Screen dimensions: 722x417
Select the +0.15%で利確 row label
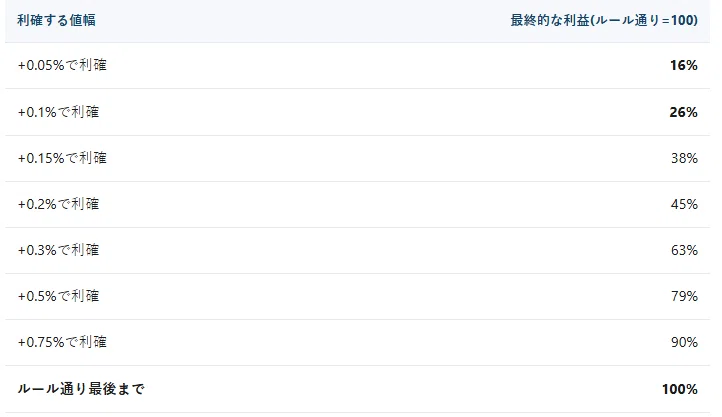62,158
